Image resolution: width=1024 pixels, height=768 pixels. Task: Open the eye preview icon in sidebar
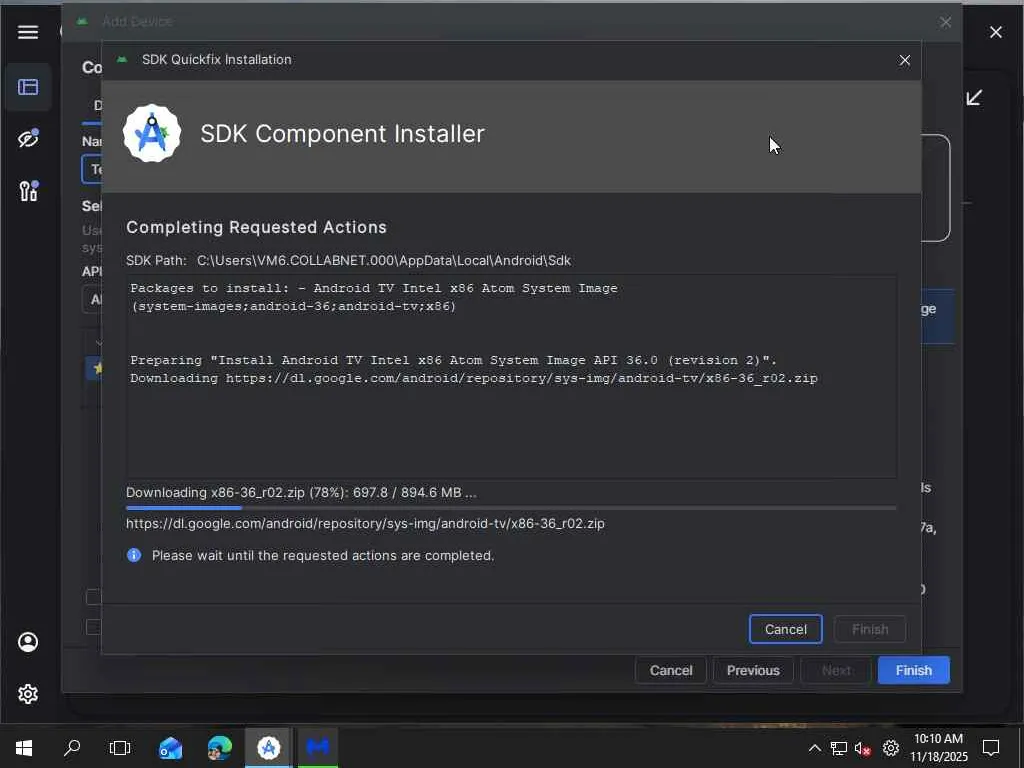click(x=28, y=138)
